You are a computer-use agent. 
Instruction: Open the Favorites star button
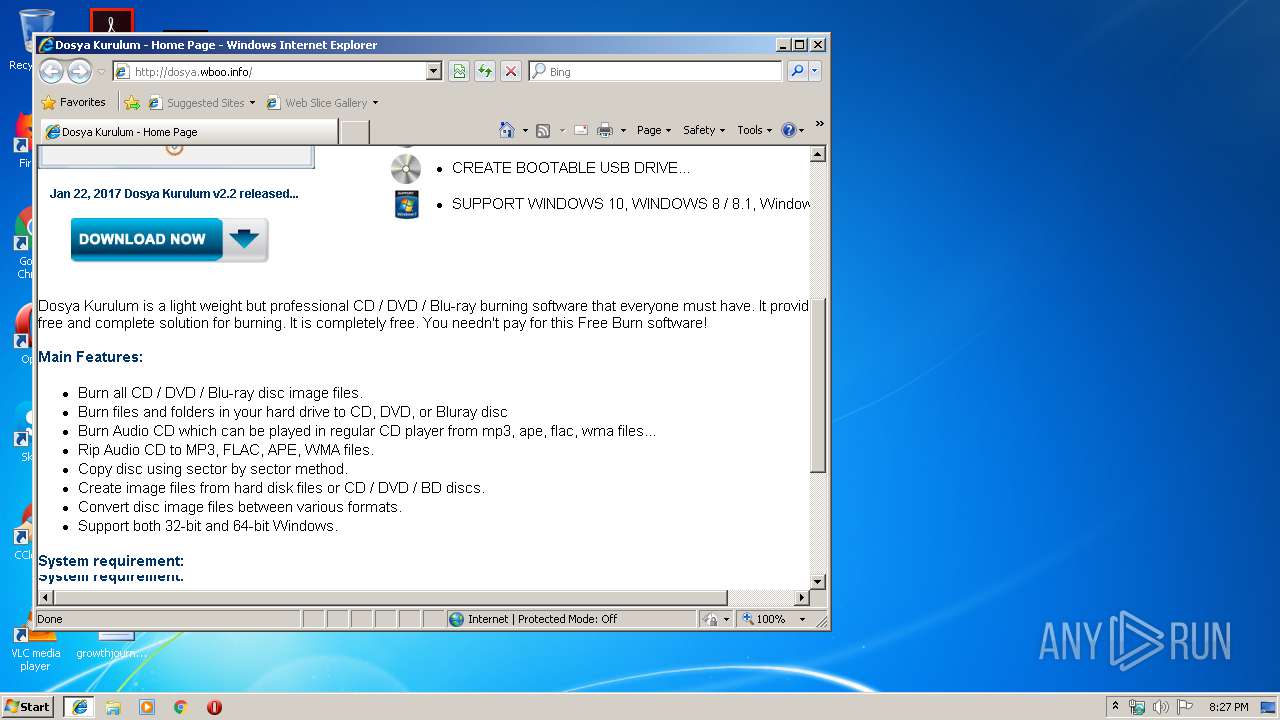(73, 102)
